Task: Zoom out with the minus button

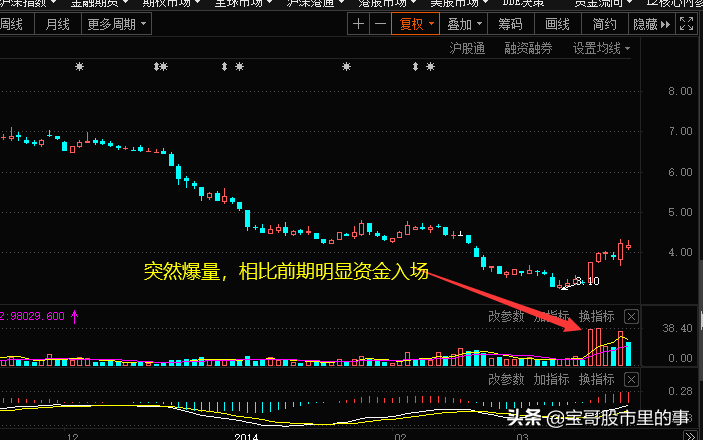Action: pyautogui.click(x=380, y=24)
